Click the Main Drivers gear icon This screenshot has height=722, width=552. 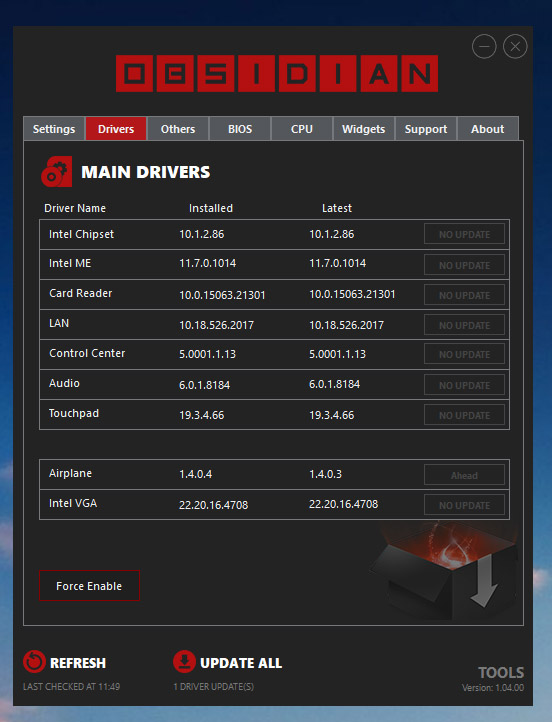[57, 172]
